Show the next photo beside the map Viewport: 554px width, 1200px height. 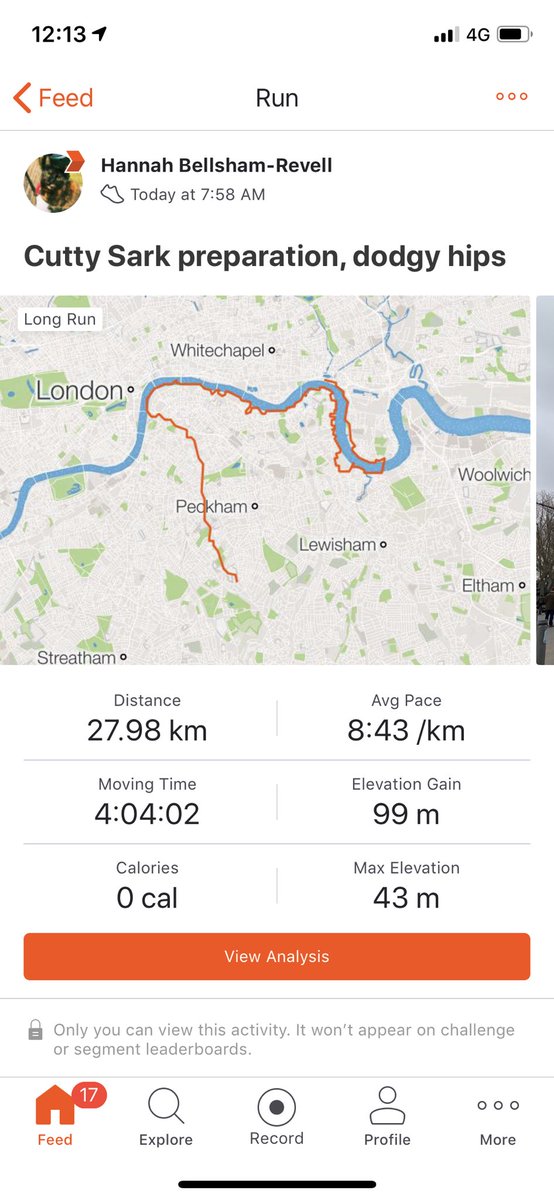coord(545,480)
